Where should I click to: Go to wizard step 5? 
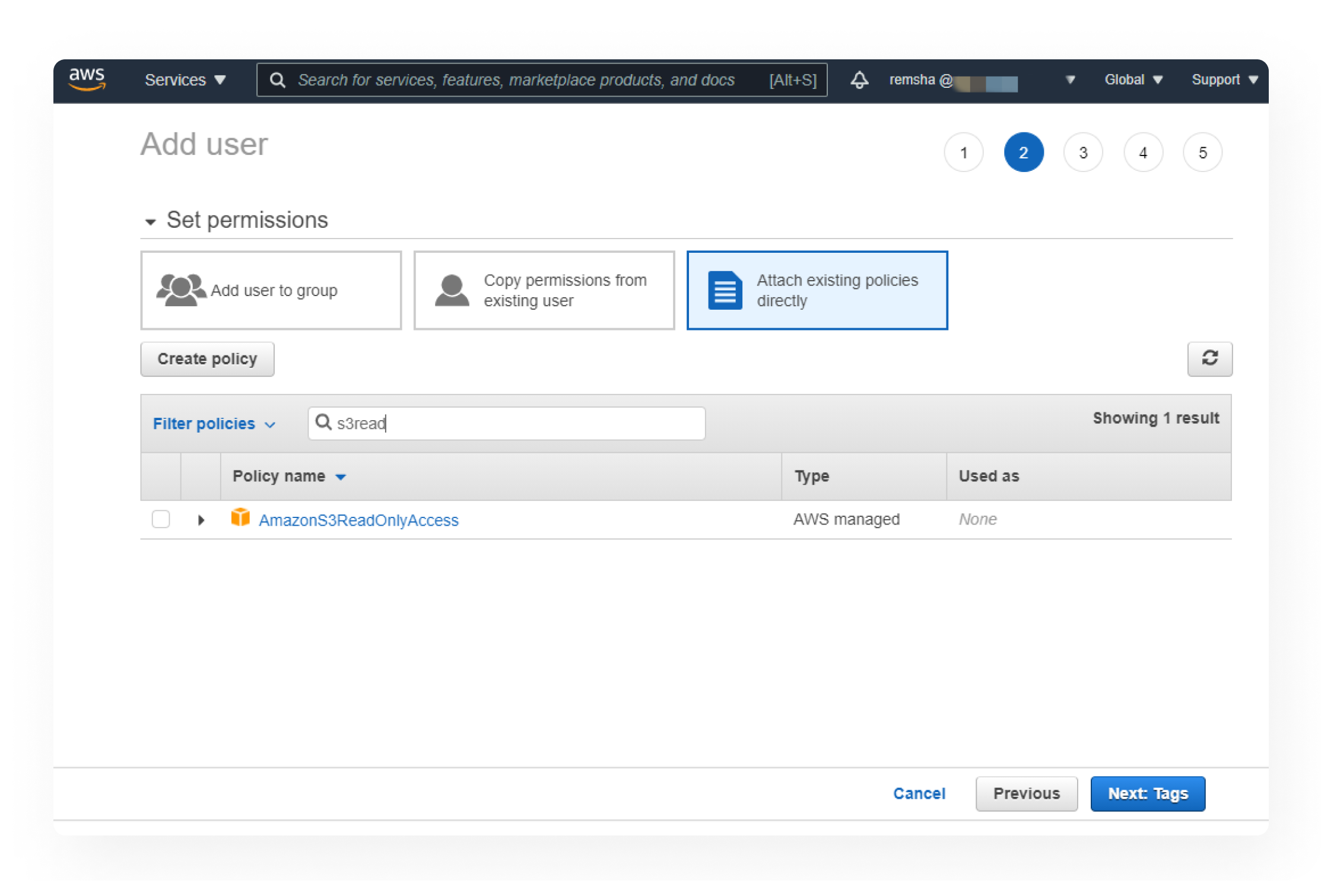[x=1203, y=152]
